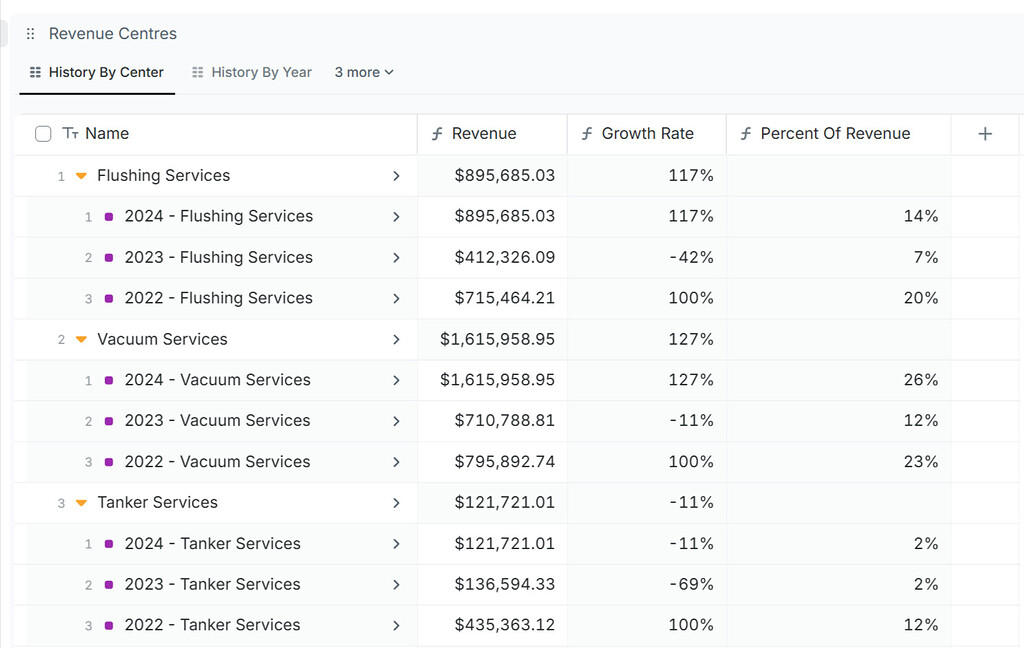Collapse the Flushing Services group
This screenshot has width=1024, height=648.
point(81,176)
